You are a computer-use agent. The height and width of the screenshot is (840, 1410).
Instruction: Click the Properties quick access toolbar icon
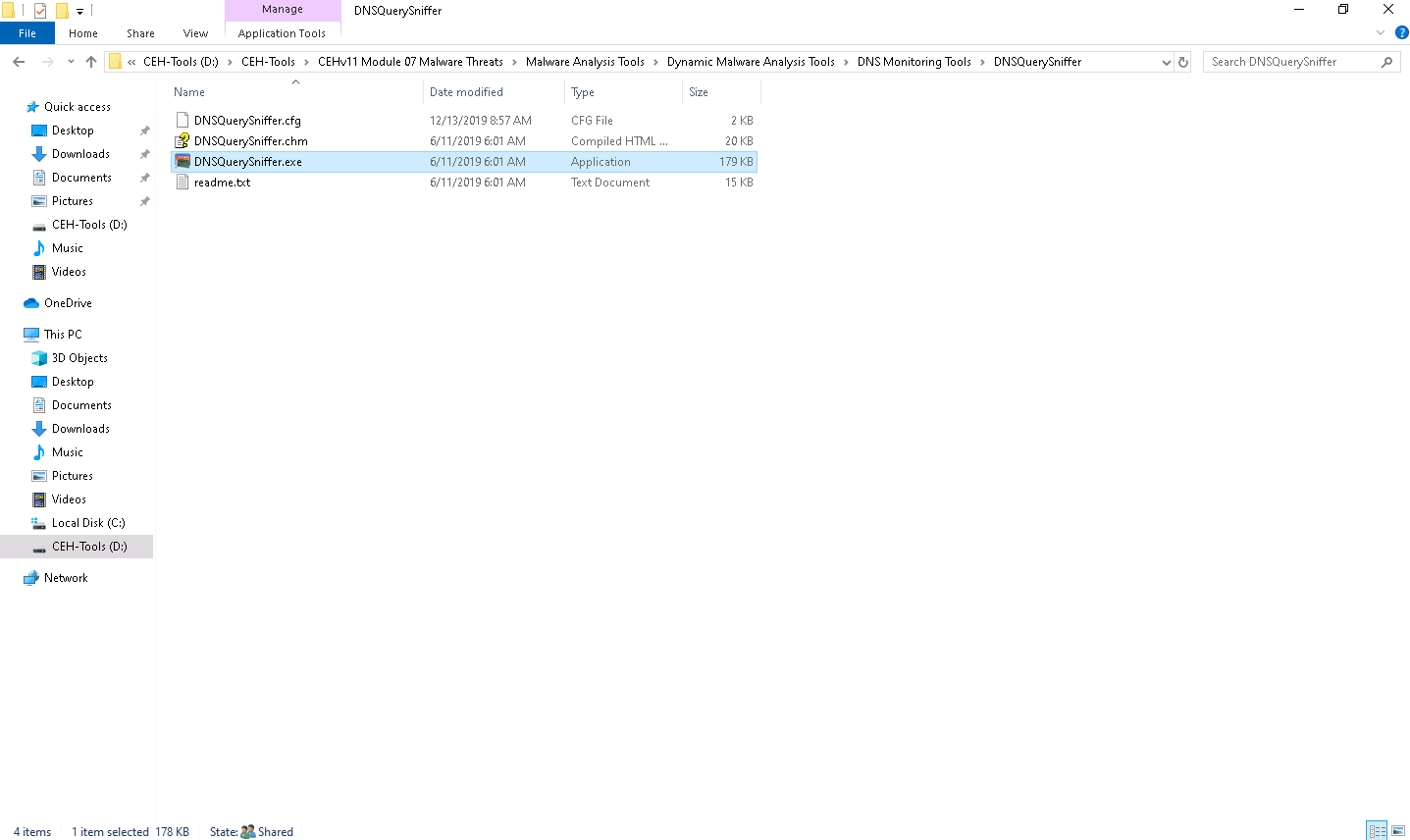pyautogui.click(x=40, y=11)
